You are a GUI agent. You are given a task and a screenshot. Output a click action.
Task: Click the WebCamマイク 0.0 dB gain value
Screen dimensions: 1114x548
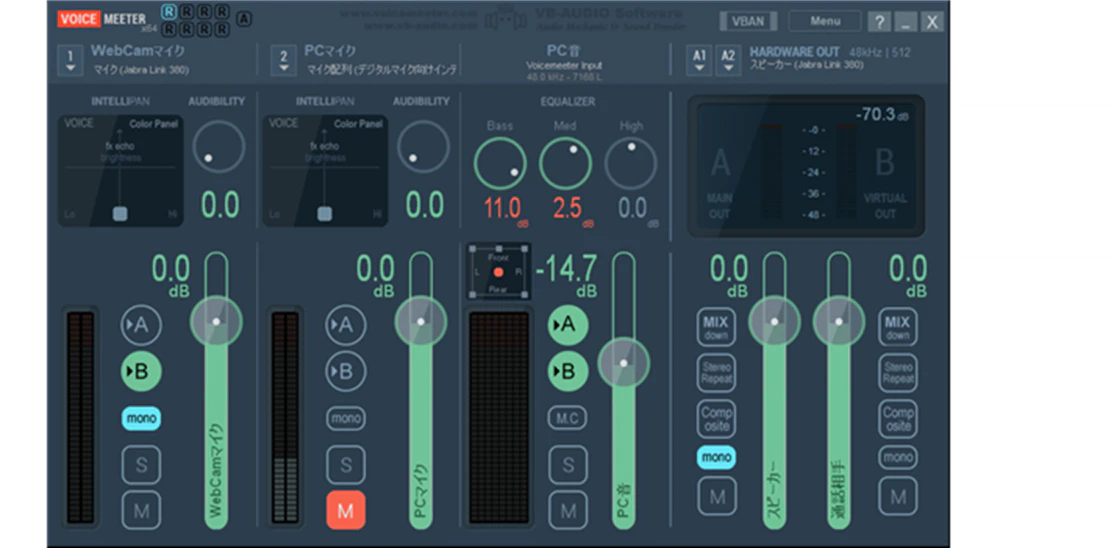click(x=171, y=276)
